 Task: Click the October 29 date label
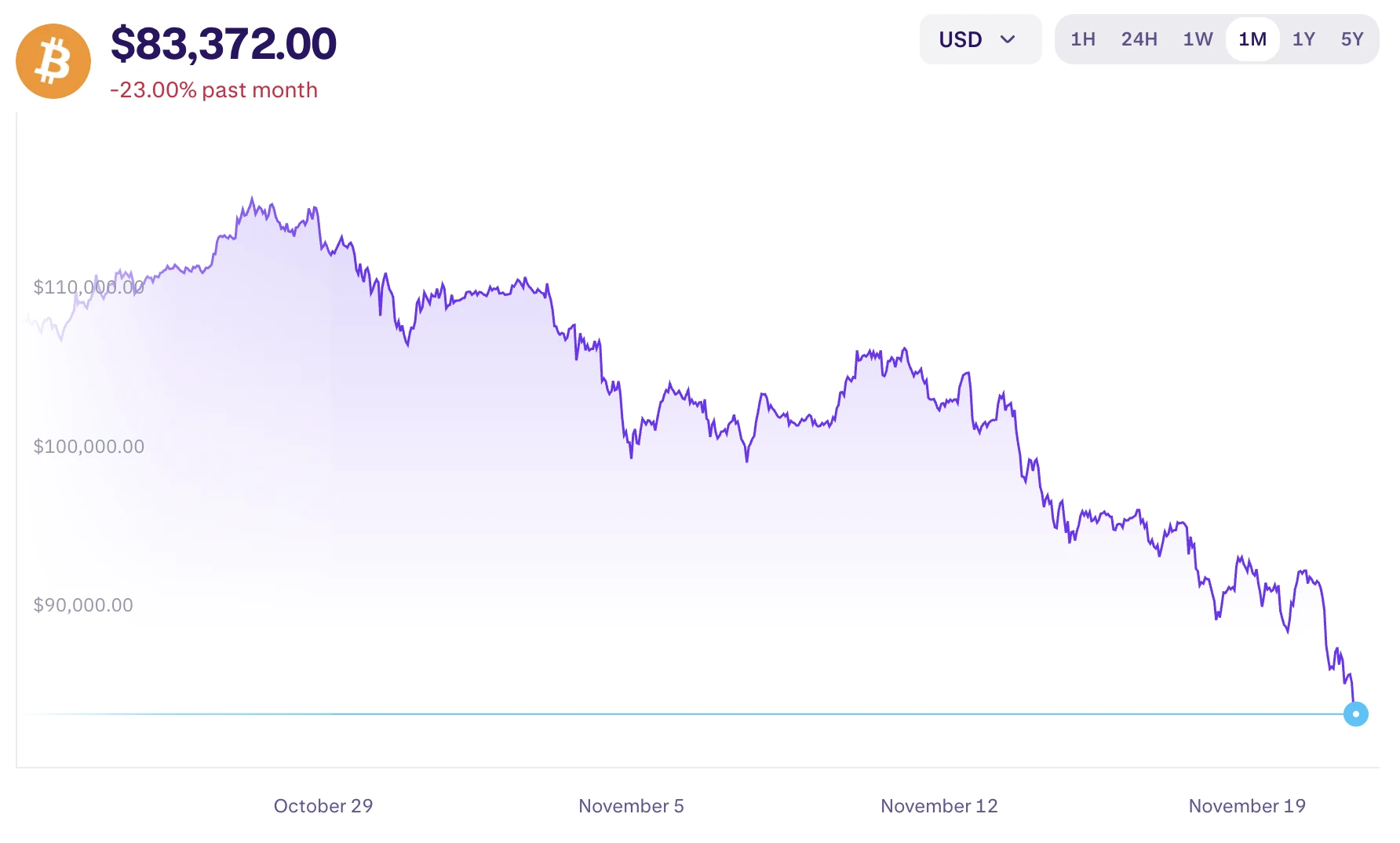(323, 806)
